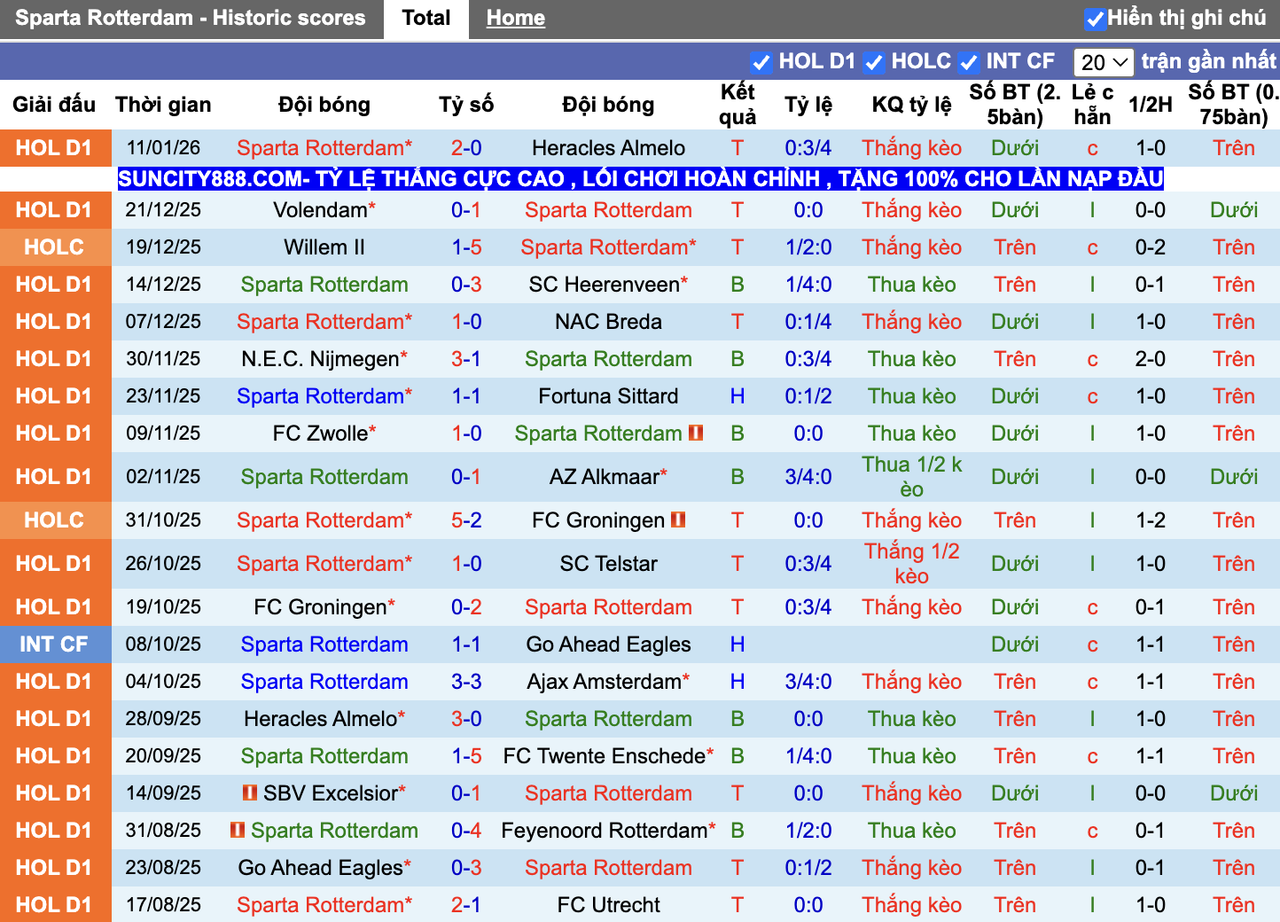Select the HOLC league badge on the Willem II row
This screenshot has width=1280, height=922.
[x=55, y=247]
